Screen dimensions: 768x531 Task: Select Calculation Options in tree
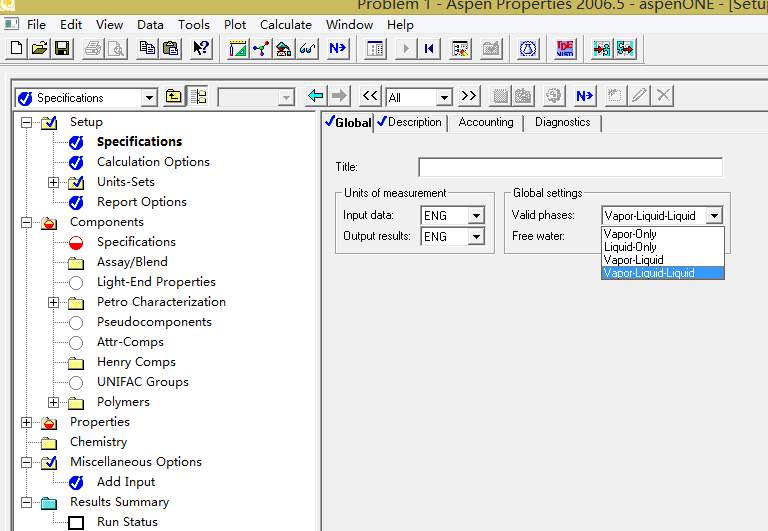(153, 162)
